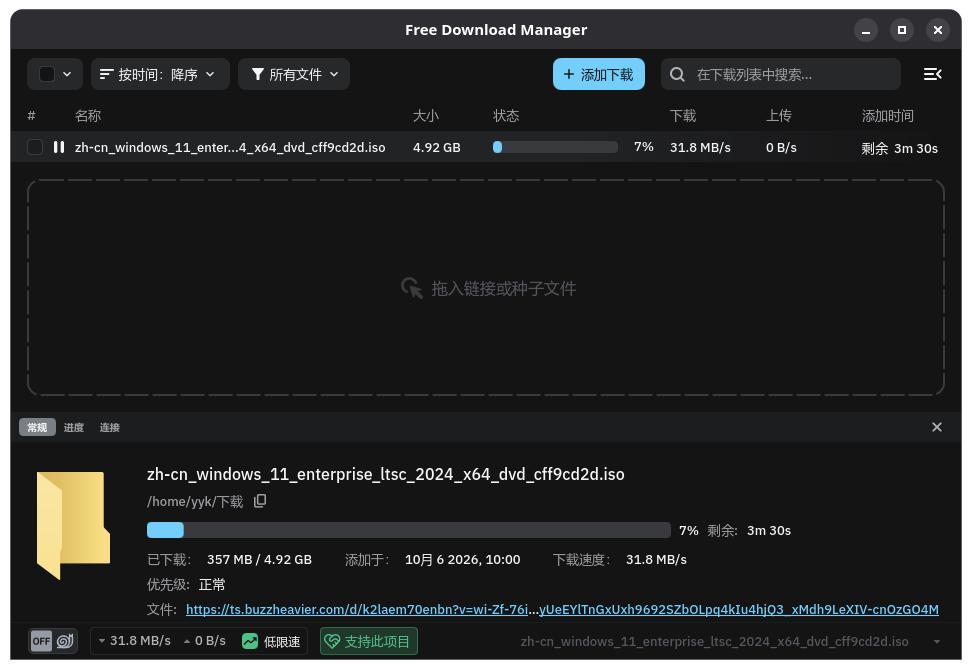The width and height of the screenshot is (972, 670).
Task: Click the 低限速 speed mode icon
Action: pos(250,641)
